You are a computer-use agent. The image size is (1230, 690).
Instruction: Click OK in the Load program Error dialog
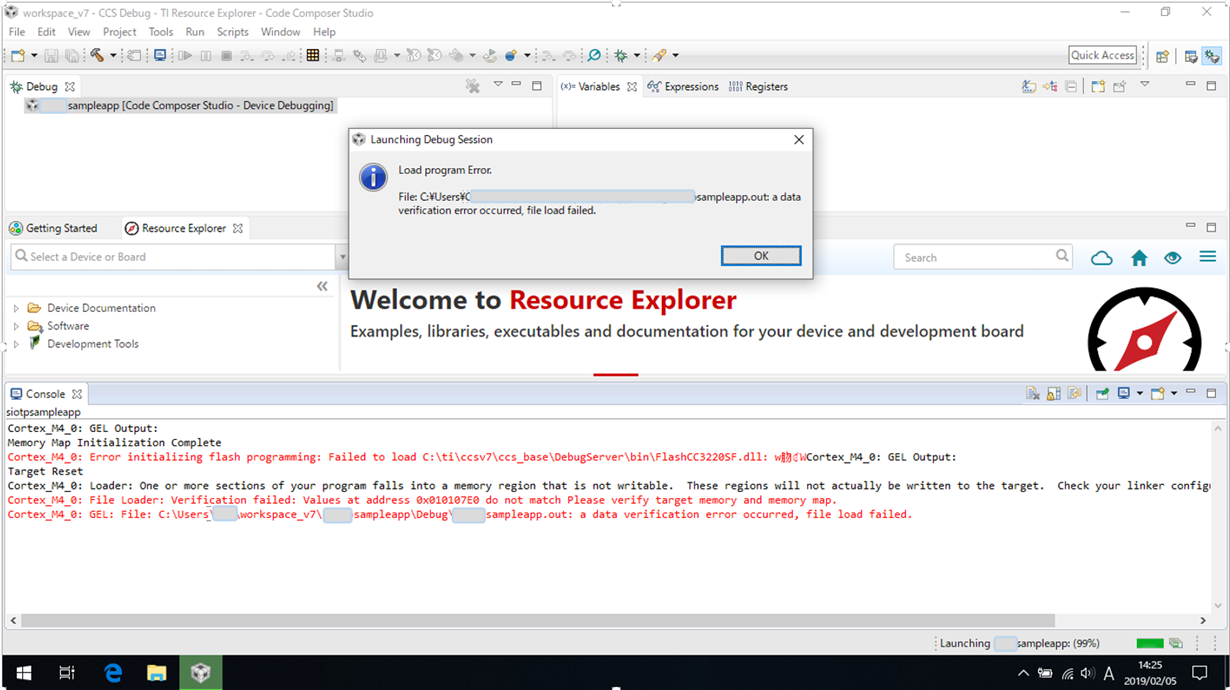761,256
